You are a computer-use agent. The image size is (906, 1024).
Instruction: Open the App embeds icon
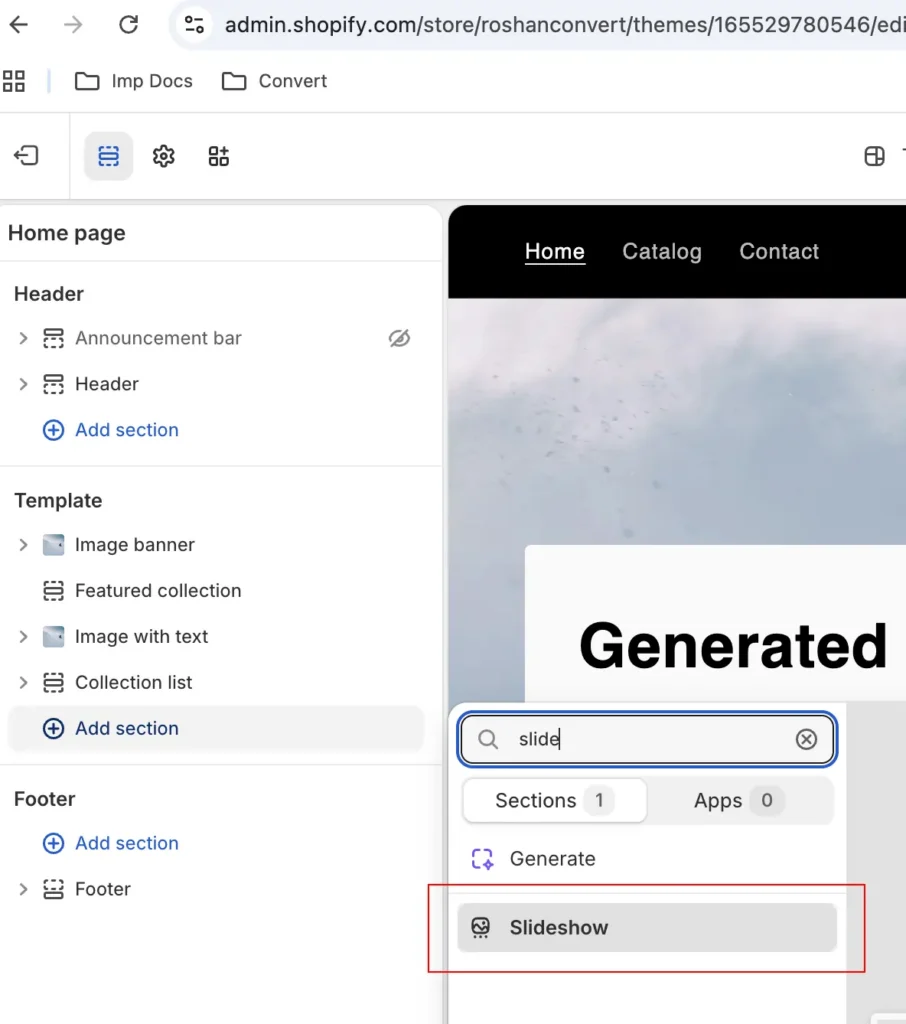point(218,156)
